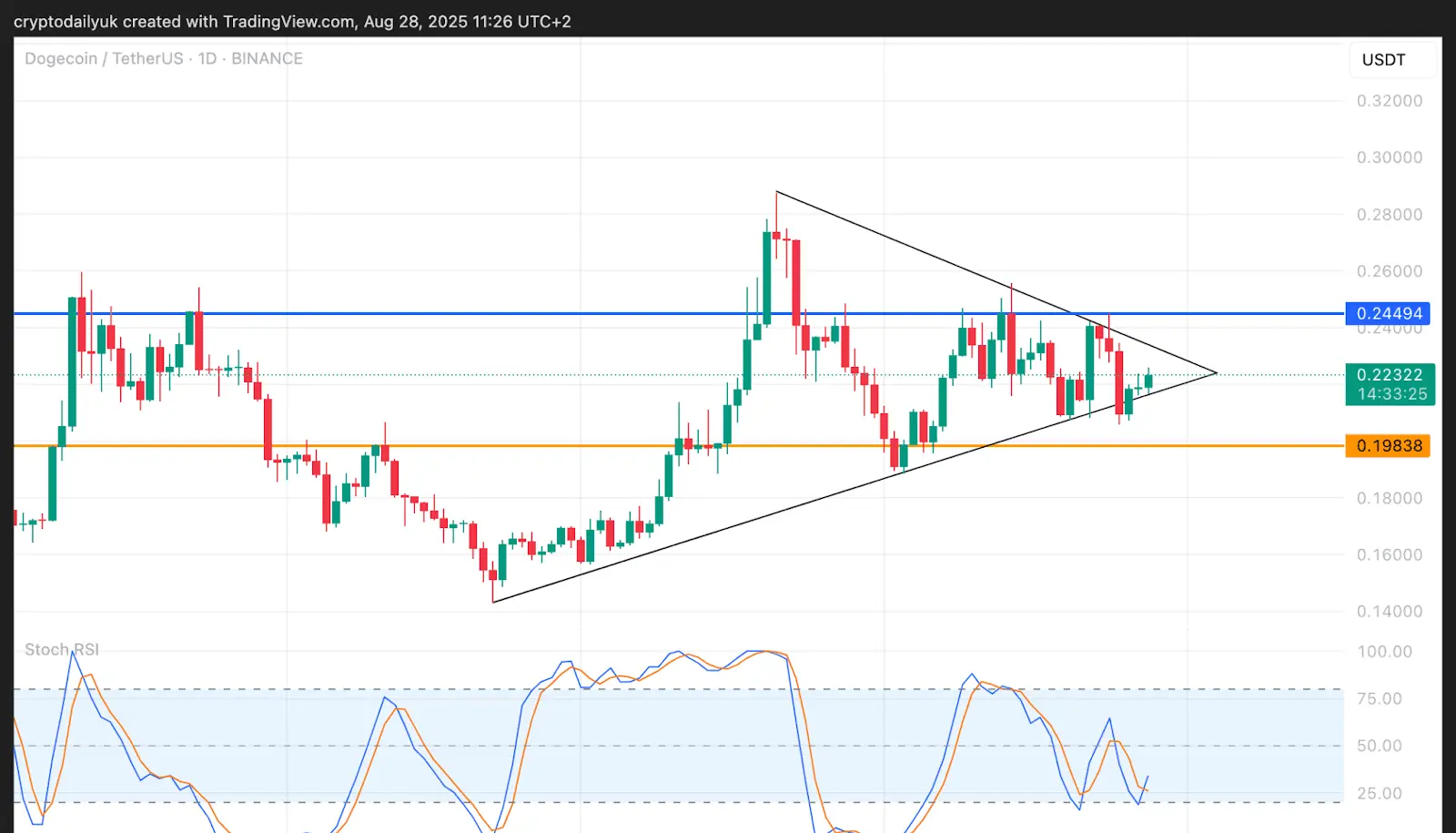Viewport: 1456px width, 833px height.
Task: Select the 0.19838 orange price label
Action: pyautogui.click(x=1388, y=445)
